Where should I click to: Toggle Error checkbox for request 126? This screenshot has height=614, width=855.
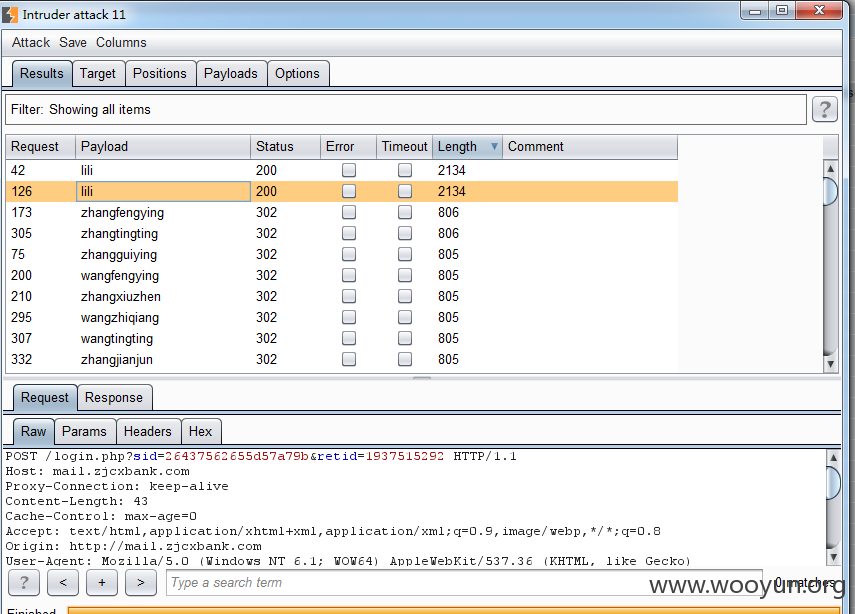pos(349,191)
